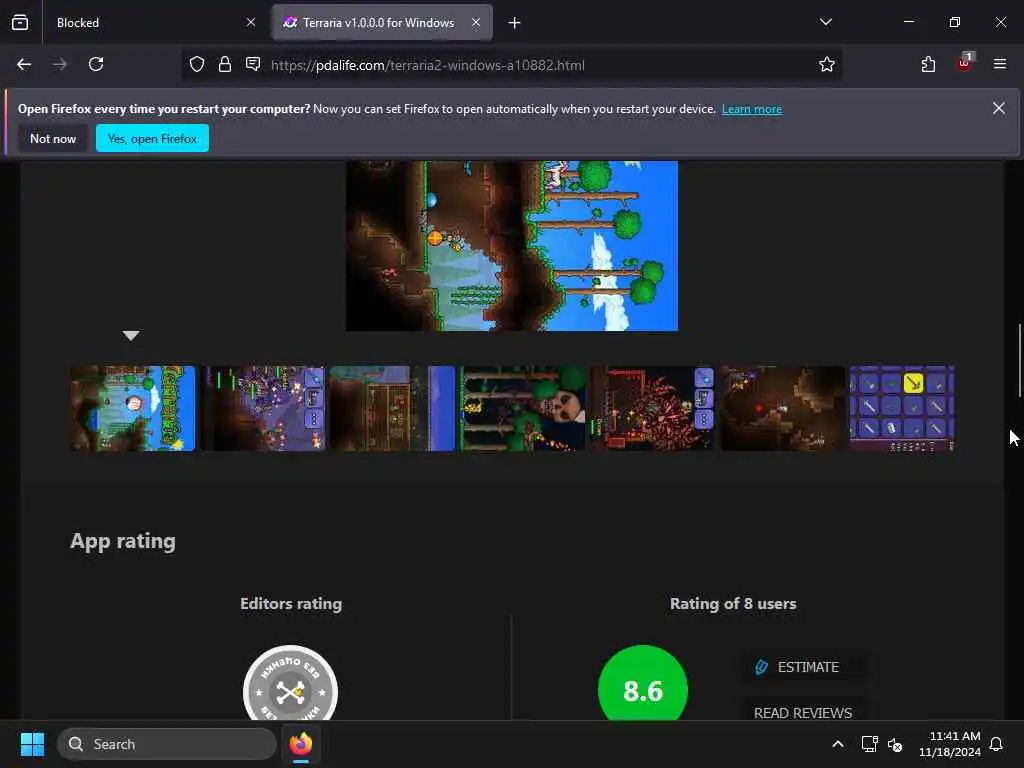Select the dark cave thumbnail

click(782, 408)
